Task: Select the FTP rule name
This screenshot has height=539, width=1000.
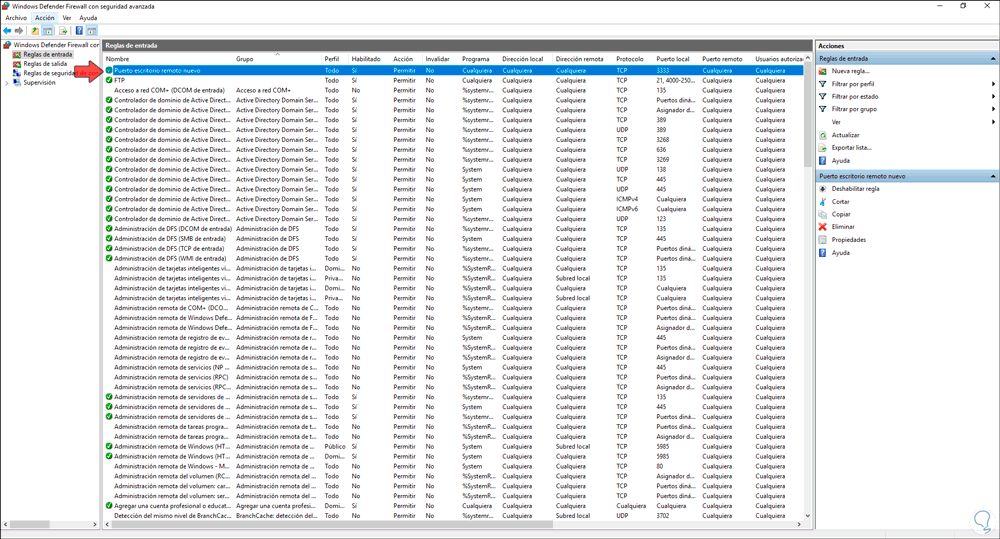Action: 119,80
